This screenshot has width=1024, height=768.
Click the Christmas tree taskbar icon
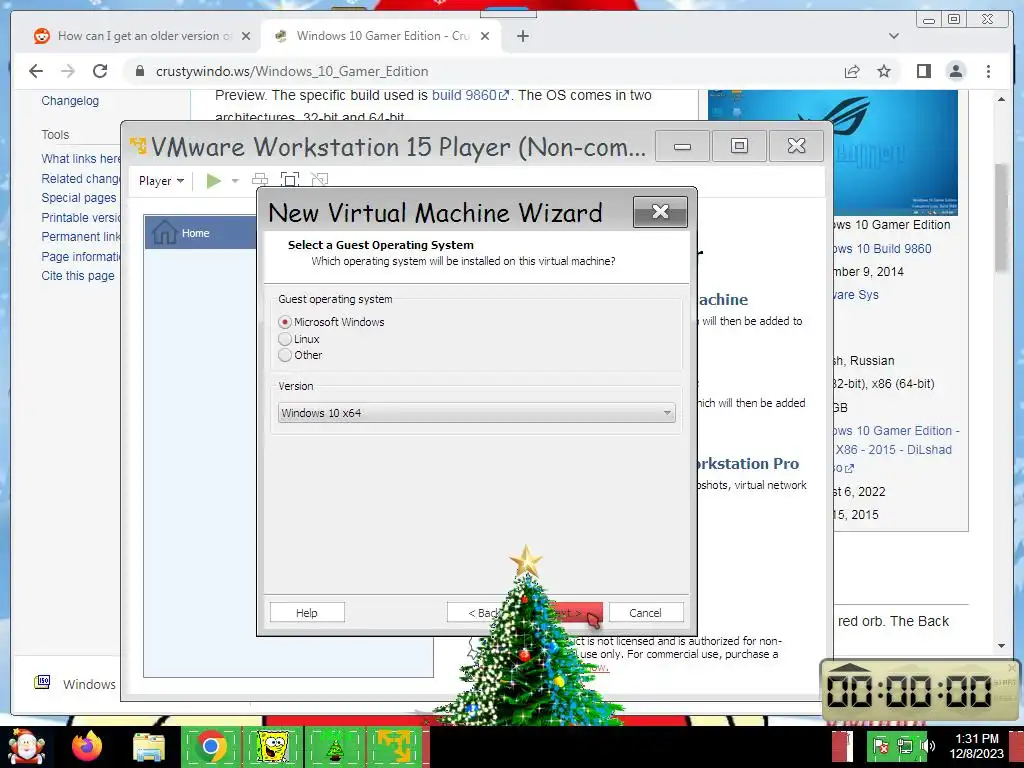click(x=334, y=746)
